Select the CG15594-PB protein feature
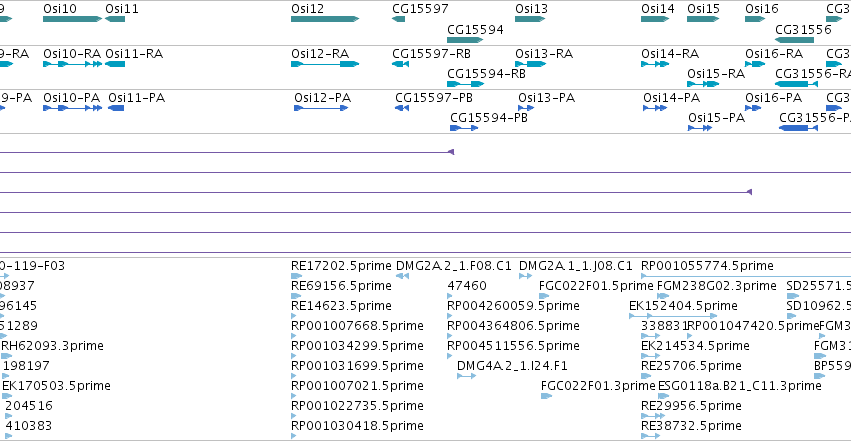The height and width of the screenshot is (441, 851). pyautogui.click(x=464, y=128)
